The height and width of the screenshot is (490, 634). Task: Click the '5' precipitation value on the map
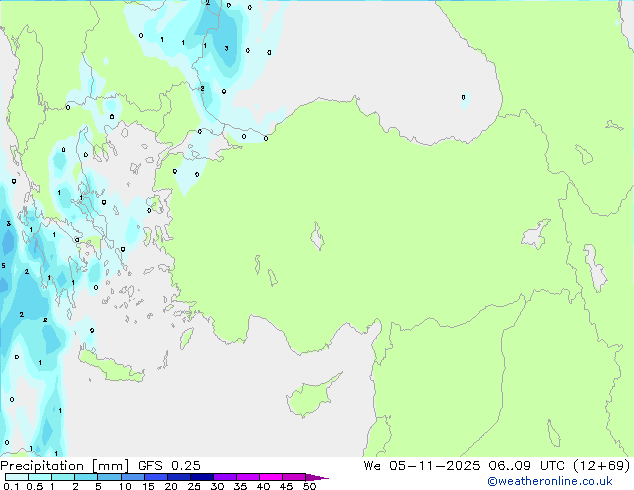point(4,266)
